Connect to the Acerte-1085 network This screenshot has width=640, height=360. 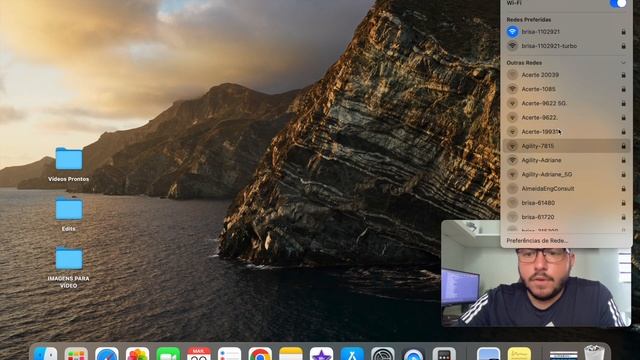pyautogui.click(x=566, y=89)
